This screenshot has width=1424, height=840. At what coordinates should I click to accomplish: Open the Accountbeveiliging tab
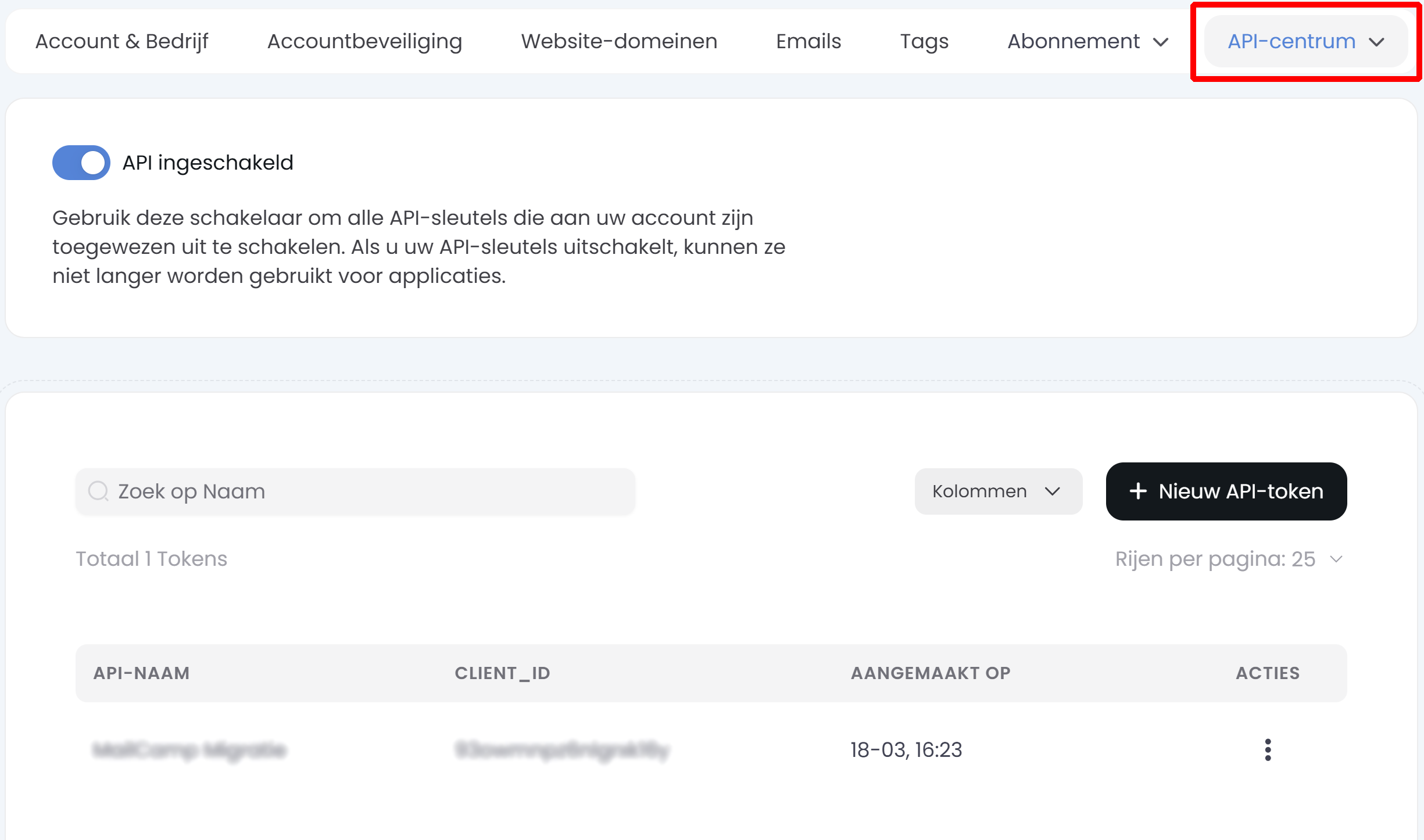point(364,41)
